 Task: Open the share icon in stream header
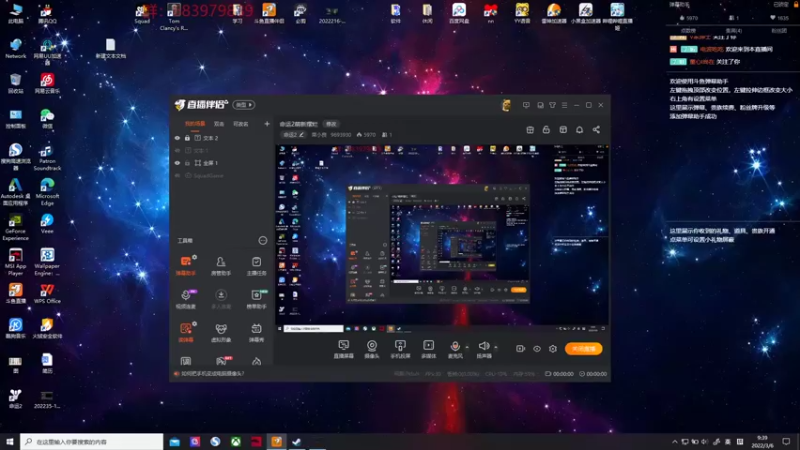click(596, 130)
